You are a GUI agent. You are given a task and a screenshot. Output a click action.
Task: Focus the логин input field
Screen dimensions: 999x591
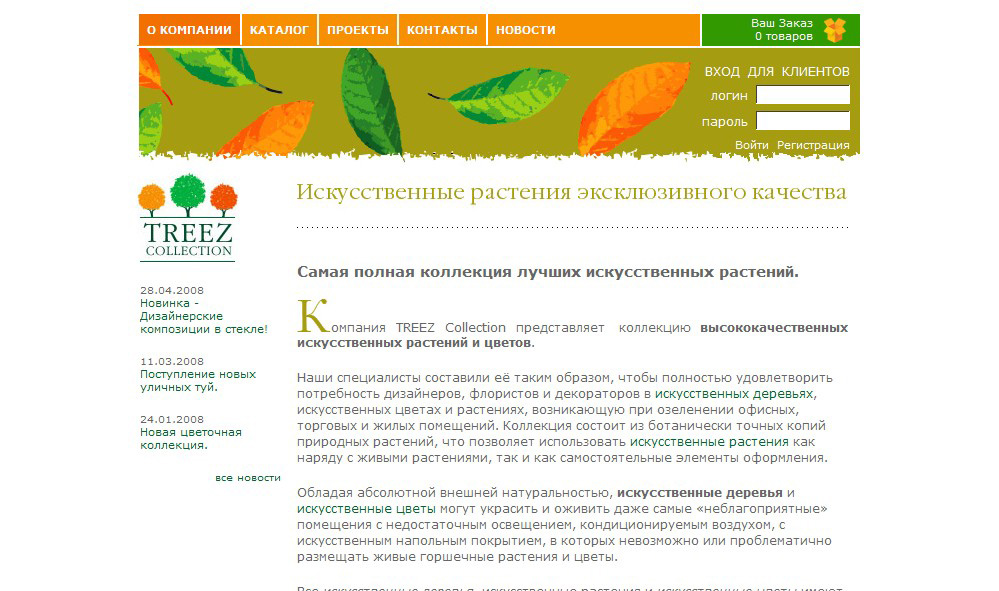(803, 95)
